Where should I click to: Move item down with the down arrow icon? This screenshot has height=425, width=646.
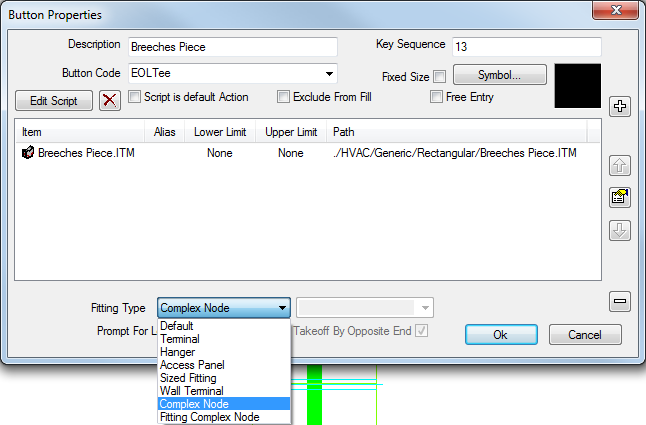[620, 230]
